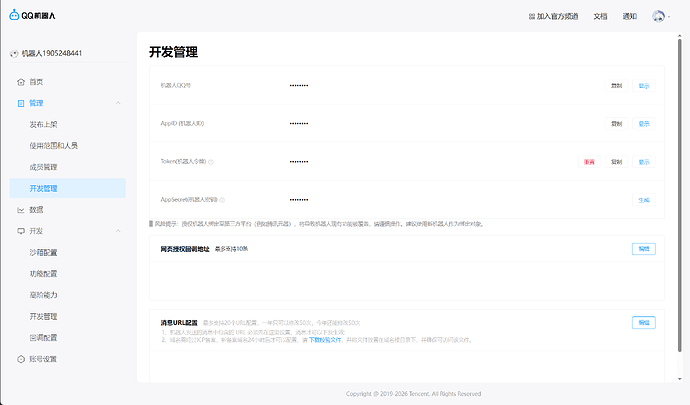Click 加入官方频道 in the top bar

557,16
